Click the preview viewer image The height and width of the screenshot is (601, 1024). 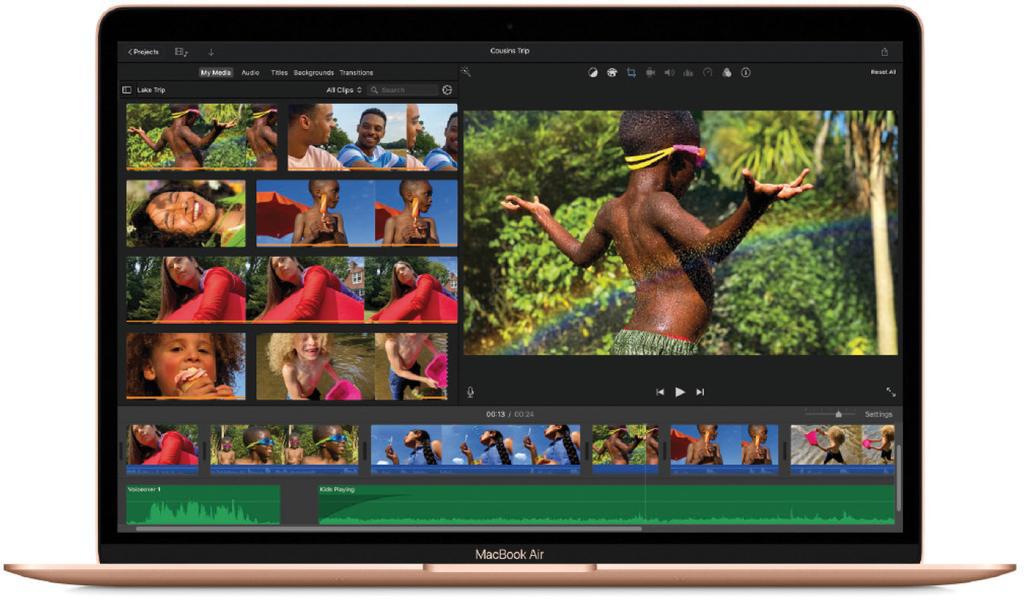pos(680,233)
